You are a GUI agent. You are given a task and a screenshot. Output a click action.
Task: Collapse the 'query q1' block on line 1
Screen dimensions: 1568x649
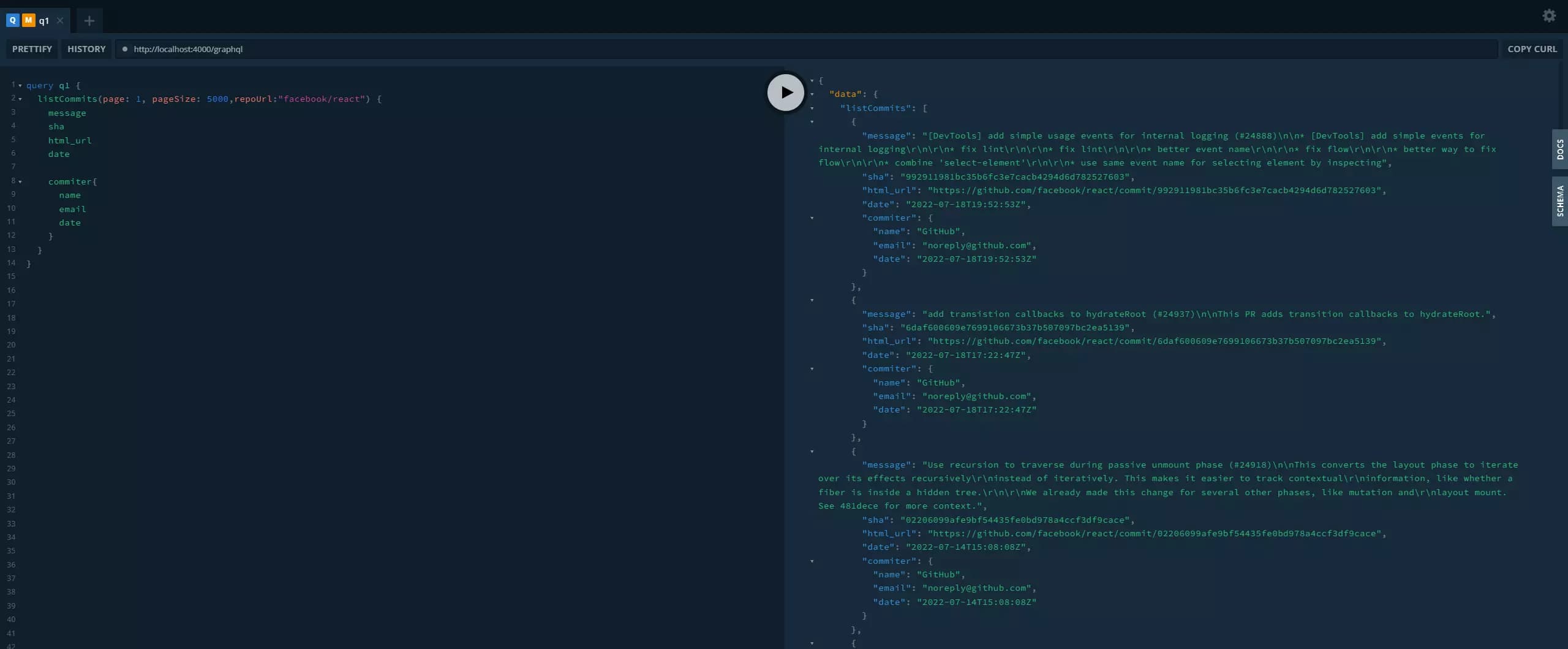[x=20, y=86]
